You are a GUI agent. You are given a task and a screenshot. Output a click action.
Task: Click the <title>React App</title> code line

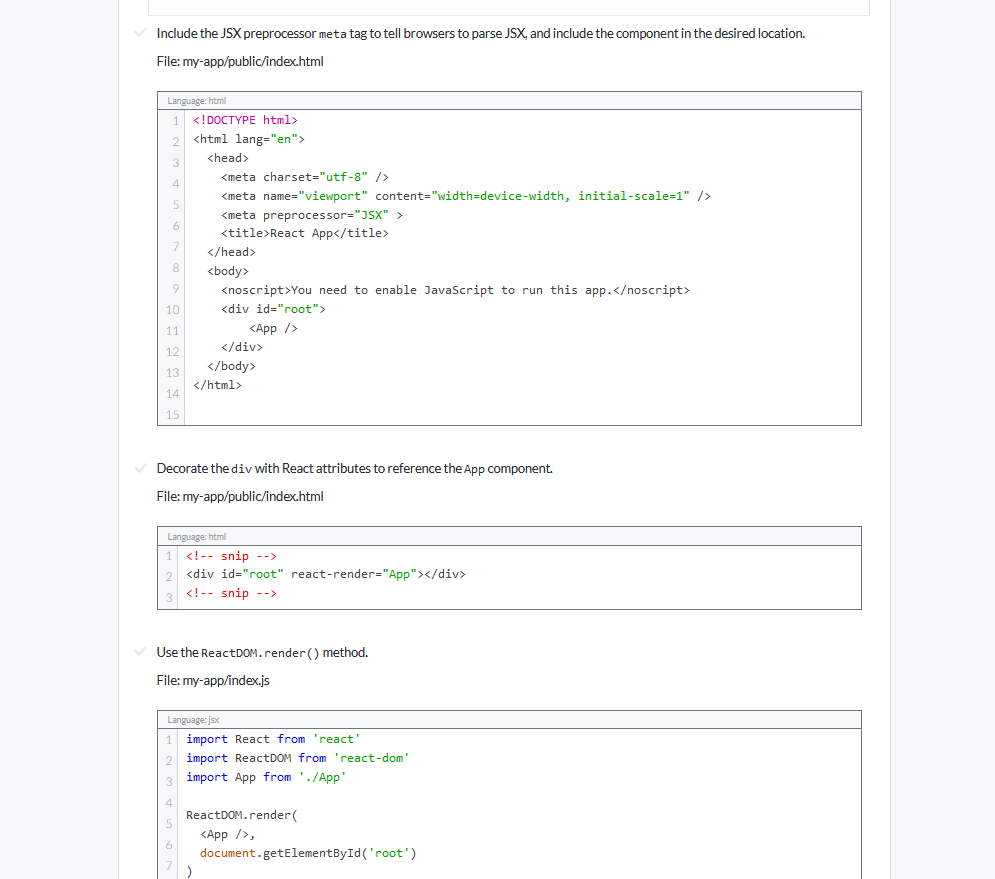click(x=305, y=233)
